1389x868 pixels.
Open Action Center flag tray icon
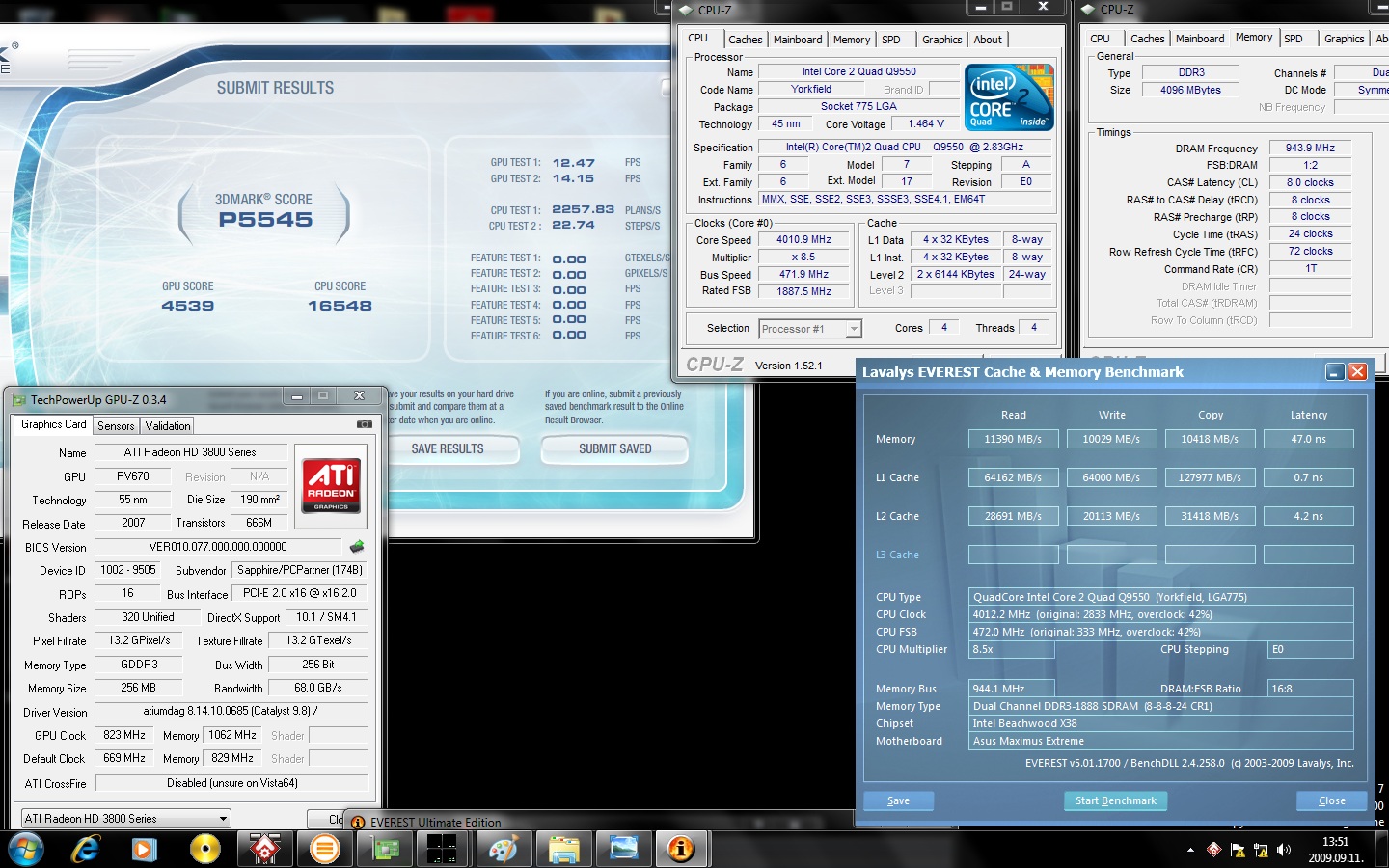click(1238, 850)
